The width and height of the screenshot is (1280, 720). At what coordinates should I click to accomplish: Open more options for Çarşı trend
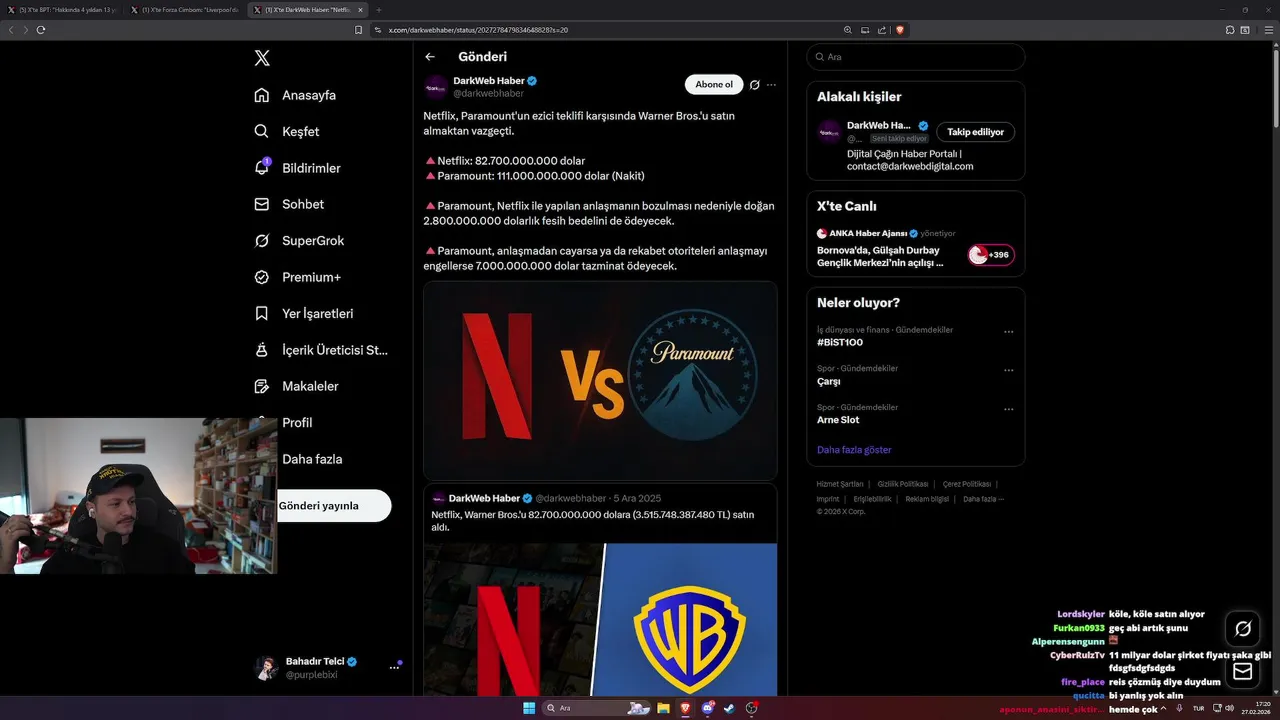coord(1008,370)
